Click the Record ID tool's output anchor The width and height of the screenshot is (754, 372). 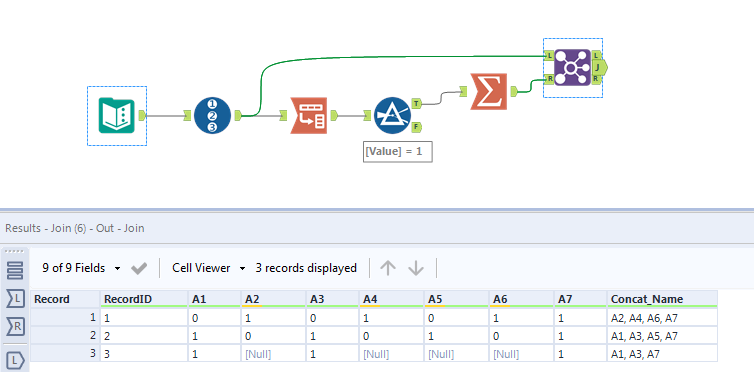click(238, 115)
